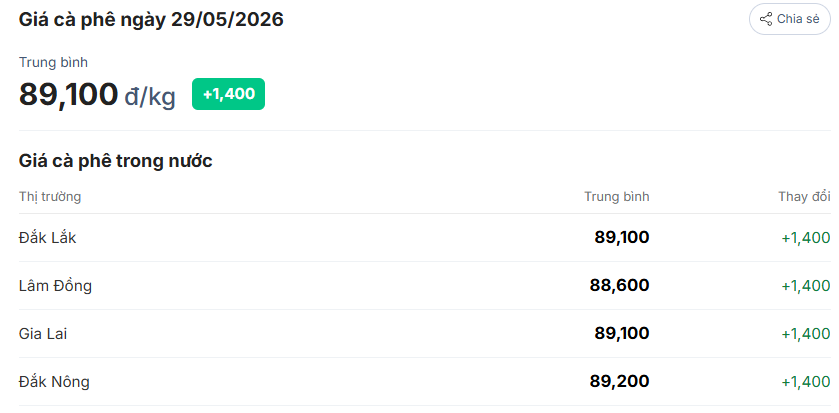Select the Đắk Lắk market row
Image resolution: width=839 pixels, height=413 pixels.
click(x=425, y=238)
